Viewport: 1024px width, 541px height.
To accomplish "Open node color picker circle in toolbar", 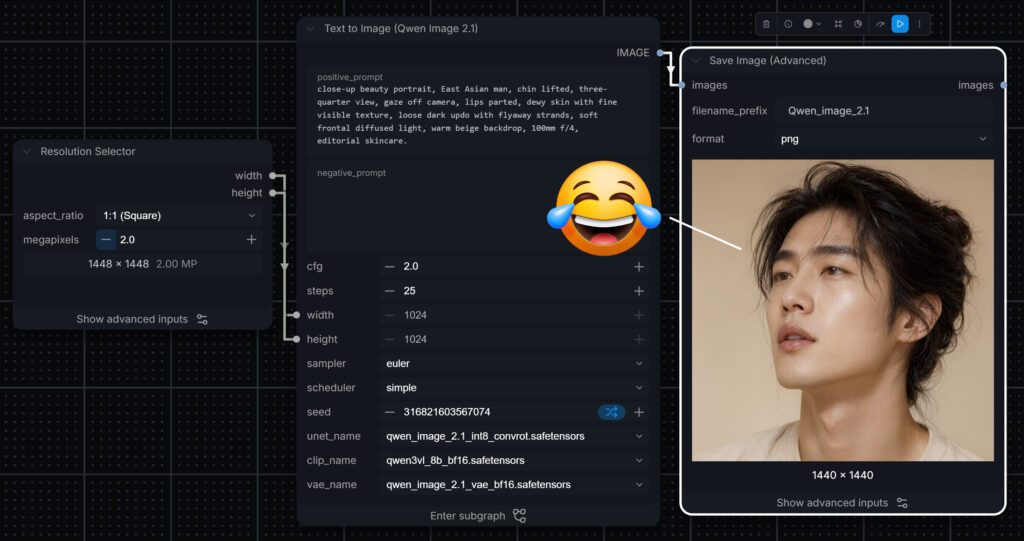I will coord(812,24).
